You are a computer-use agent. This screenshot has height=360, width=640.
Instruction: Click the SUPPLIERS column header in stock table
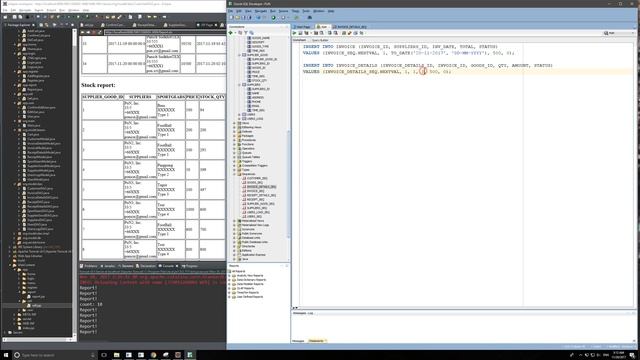coord(140,97)
